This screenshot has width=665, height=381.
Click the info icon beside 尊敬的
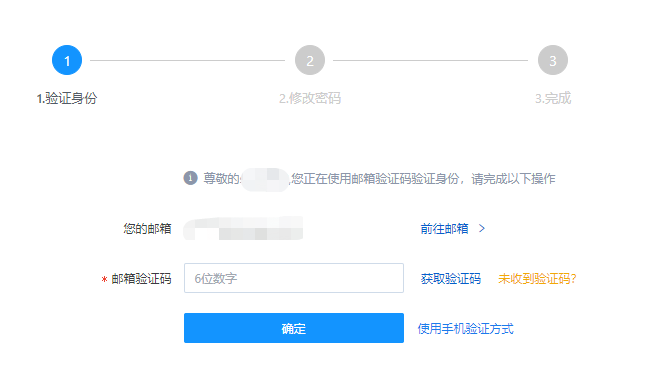click(190, 178)
